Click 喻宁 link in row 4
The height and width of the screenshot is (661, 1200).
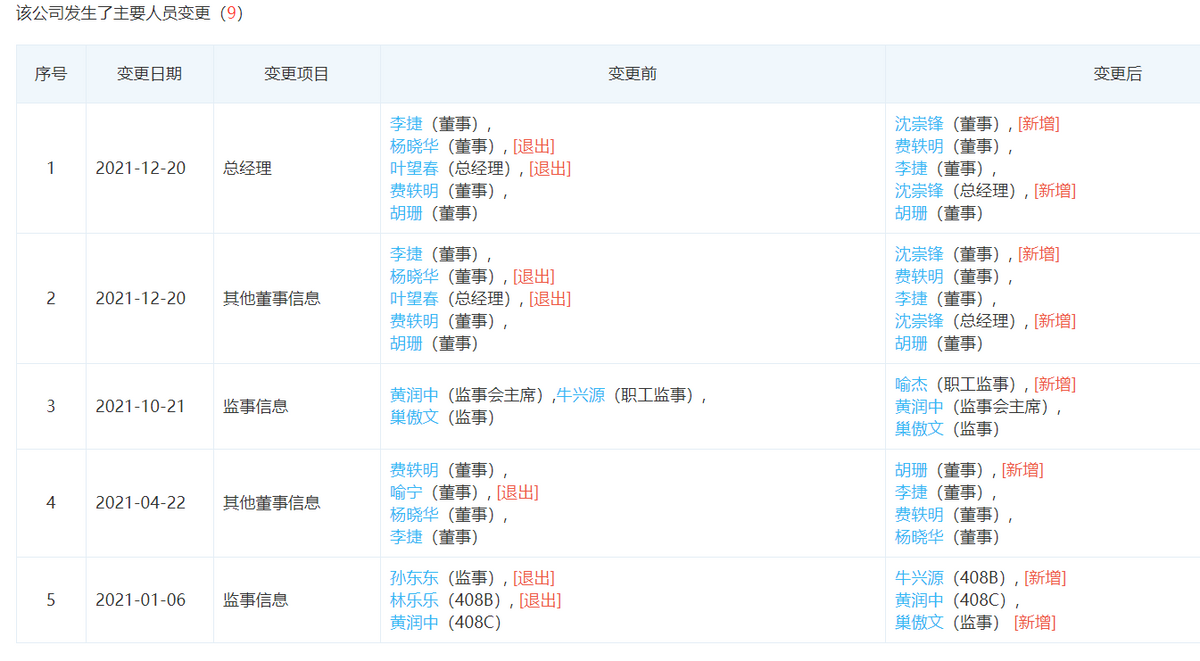(x=406, y=492)
